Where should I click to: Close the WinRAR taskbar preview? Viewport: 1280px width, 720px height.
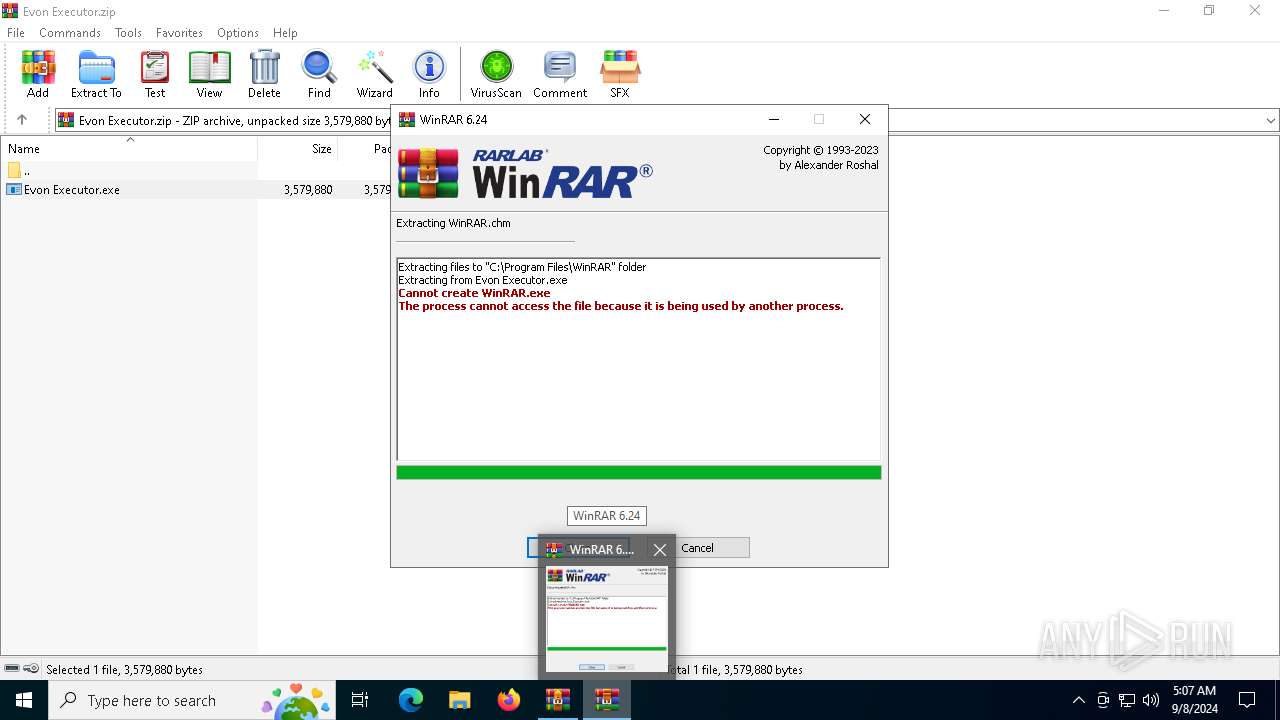[x=660, y=550]
